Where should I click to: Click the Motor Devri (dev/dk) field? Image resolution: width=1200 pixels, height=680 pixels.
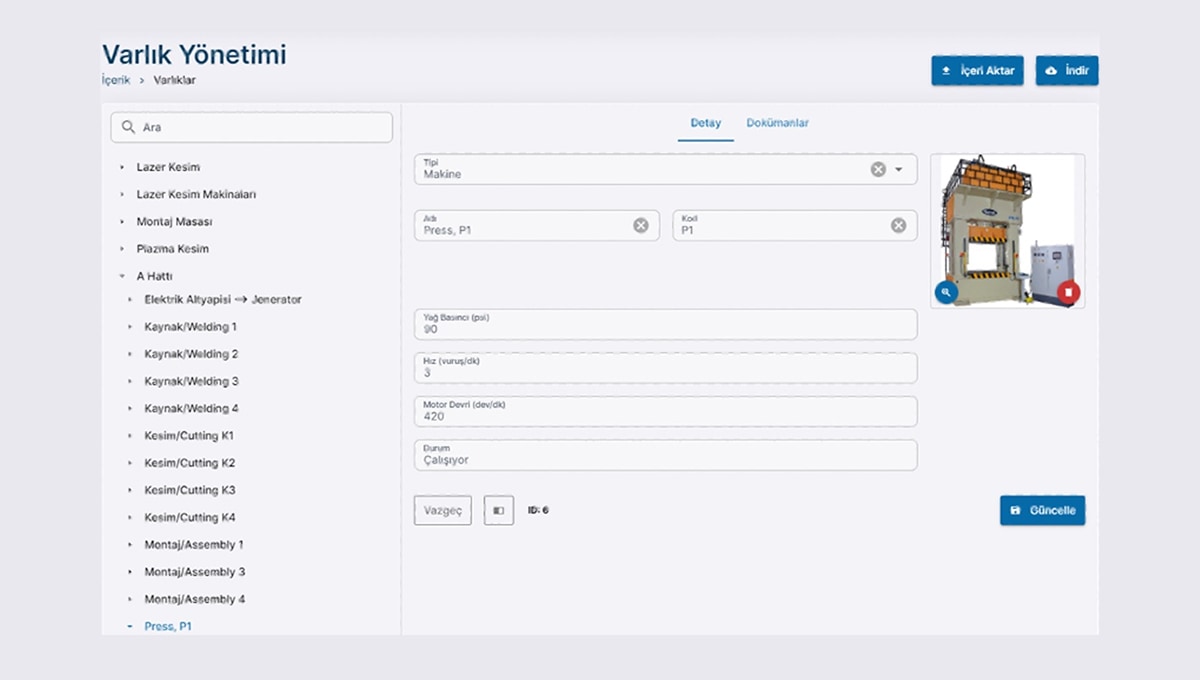[665, 411]
